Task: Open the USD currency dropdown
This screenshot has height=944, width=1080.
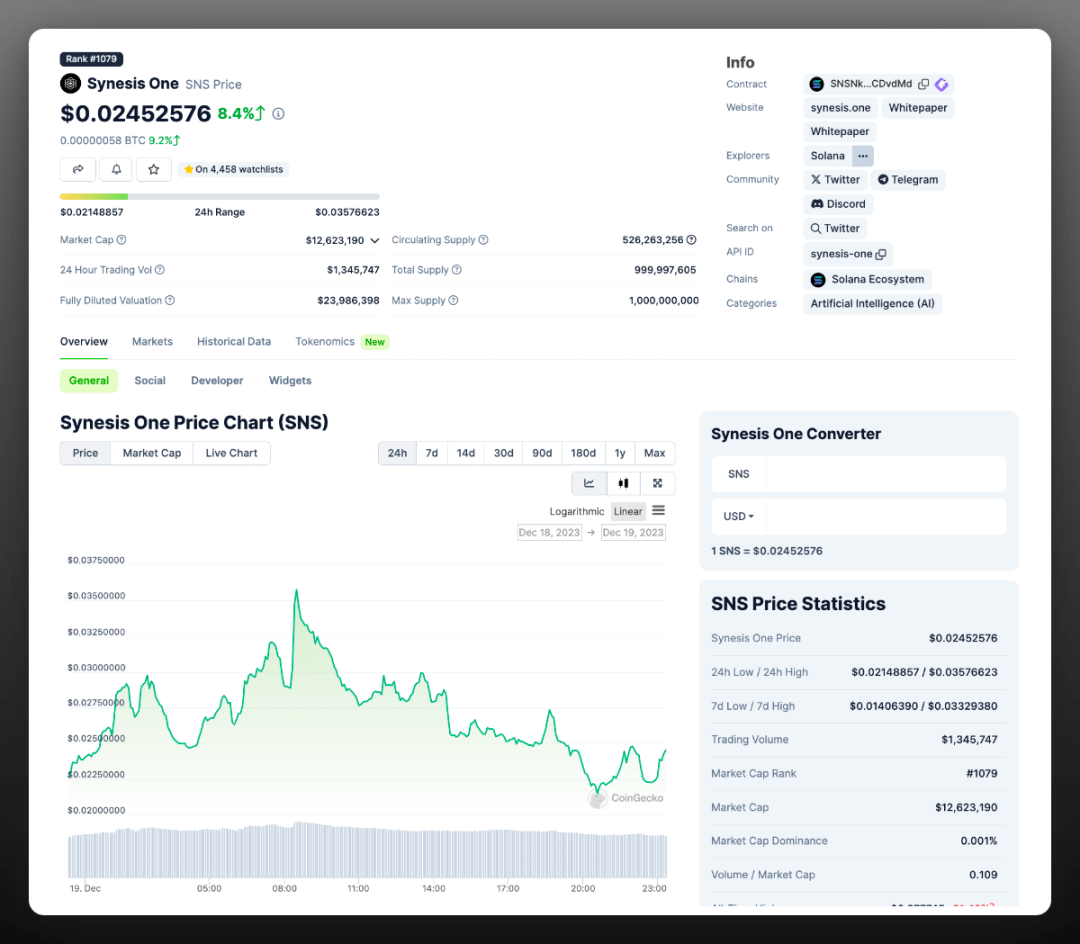Action: pyautogui.click(x=739, y=517)
